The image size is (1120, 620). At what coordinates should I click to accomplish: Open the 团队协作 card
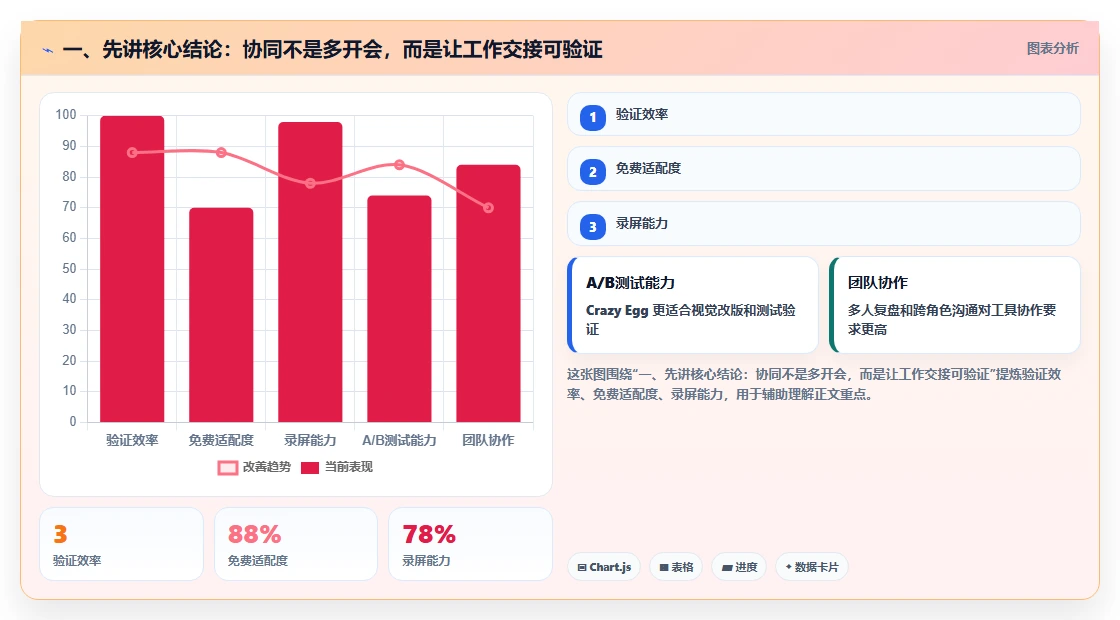click(x=955, y=305)
